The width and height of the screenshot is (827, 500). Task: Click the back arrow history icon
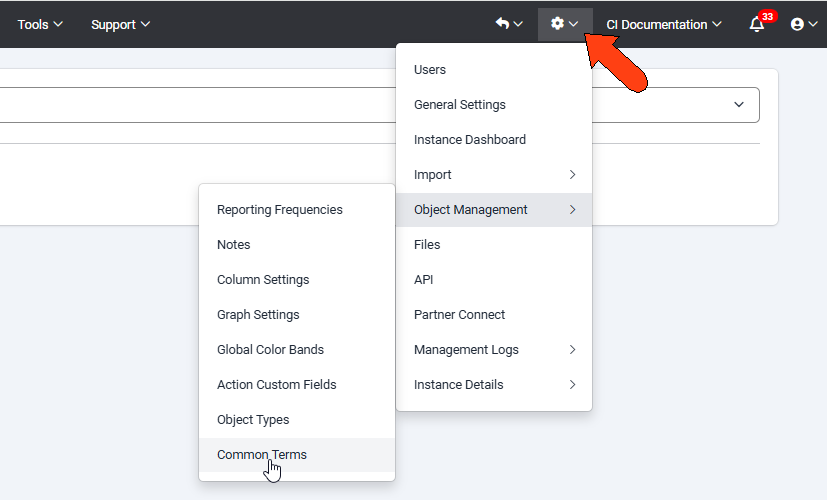pos(503,24)
